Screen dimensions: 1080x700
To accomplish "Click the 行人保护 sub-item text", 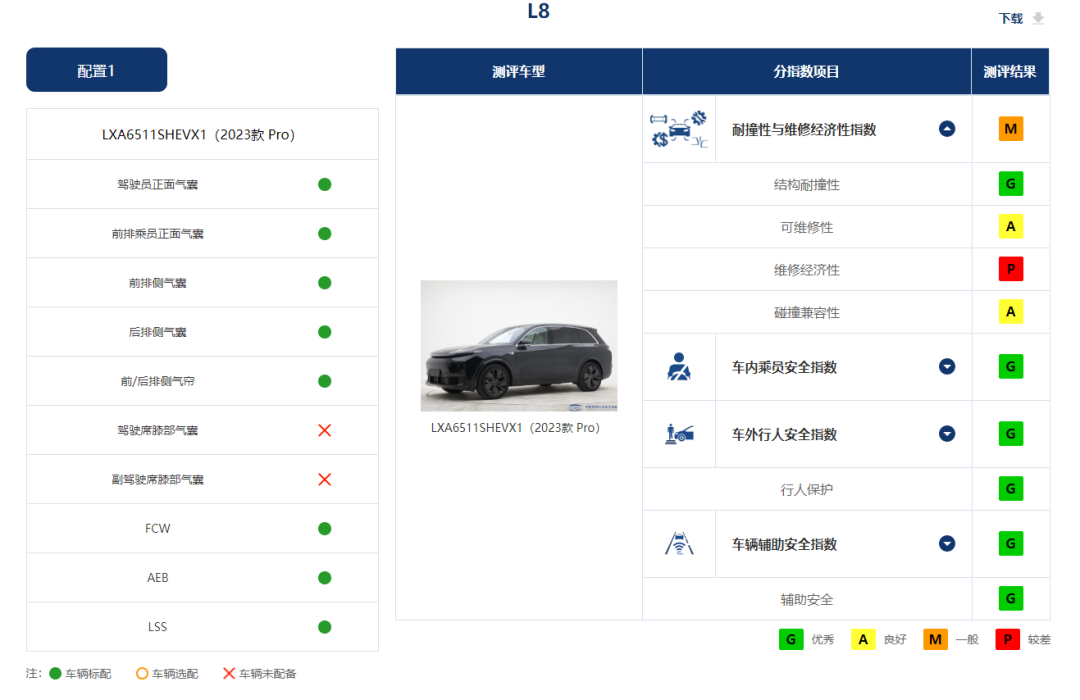I will pyautogui.click(x=807, y=490).
